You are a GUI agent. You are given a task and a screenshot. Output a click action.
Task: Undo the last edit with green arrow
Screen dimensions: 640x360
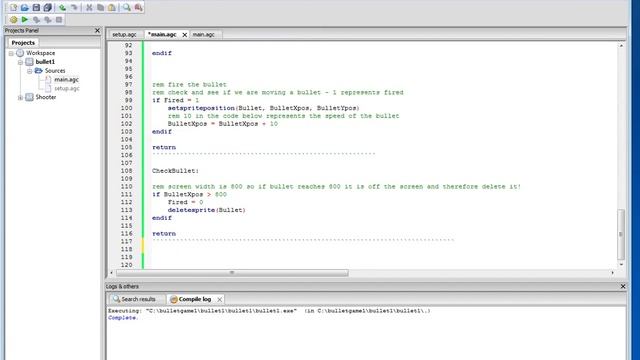click(x=62, y=7)
